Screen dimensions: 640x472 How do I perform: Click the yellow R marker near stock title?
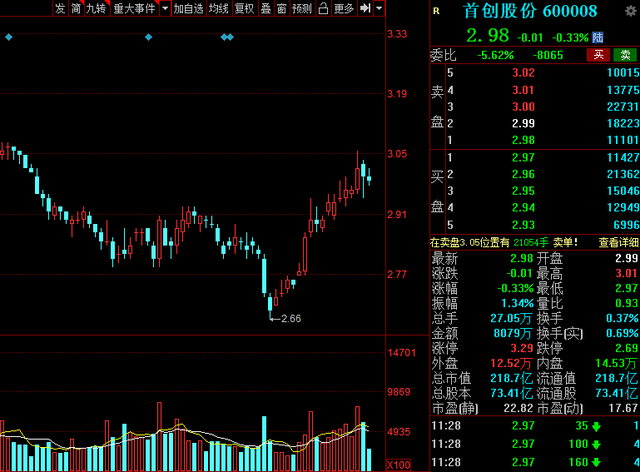tap(435, 10)
